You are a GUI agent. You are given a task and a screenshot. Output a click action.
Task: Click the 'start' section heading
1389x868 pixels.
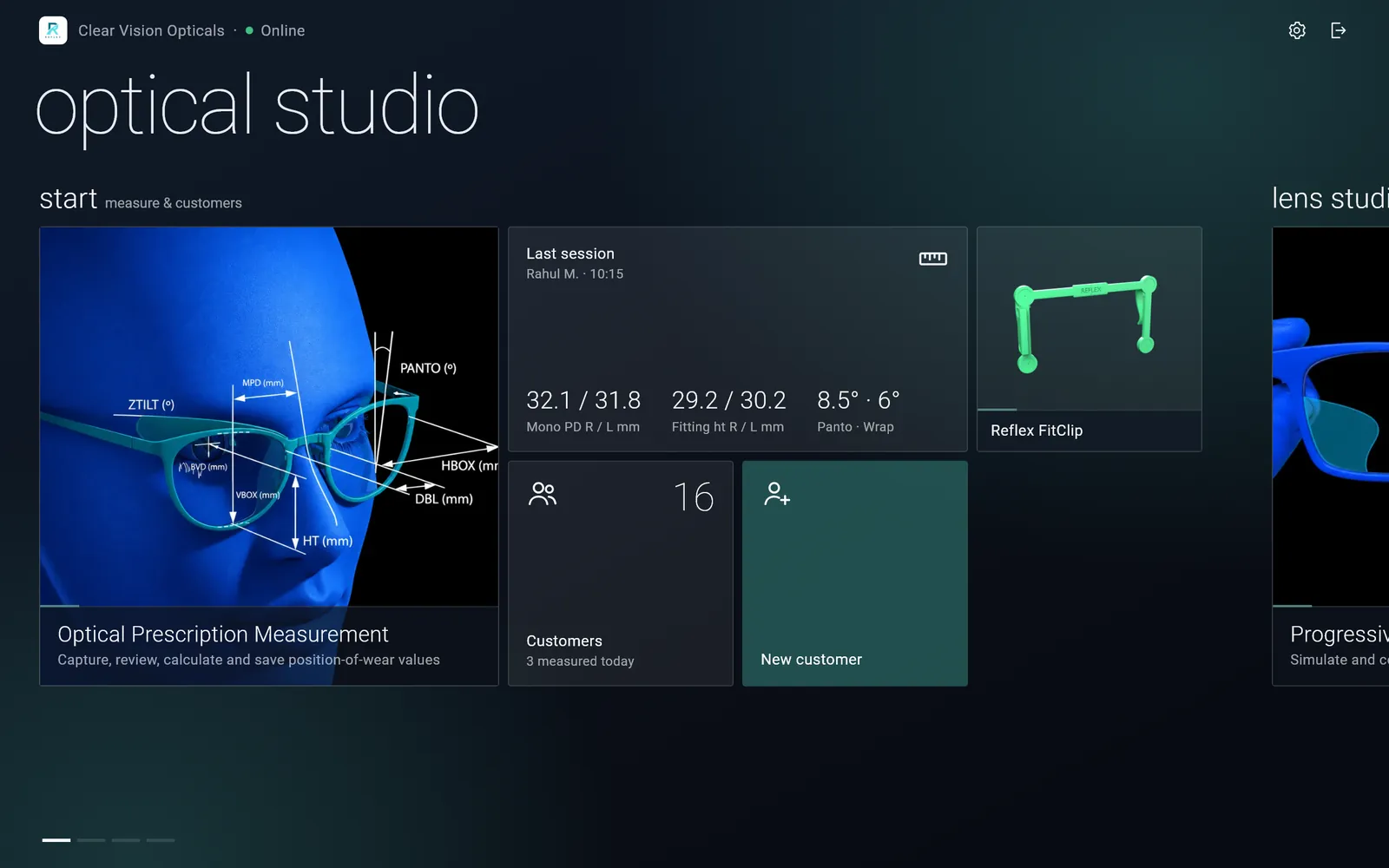[x=69, y=199]
